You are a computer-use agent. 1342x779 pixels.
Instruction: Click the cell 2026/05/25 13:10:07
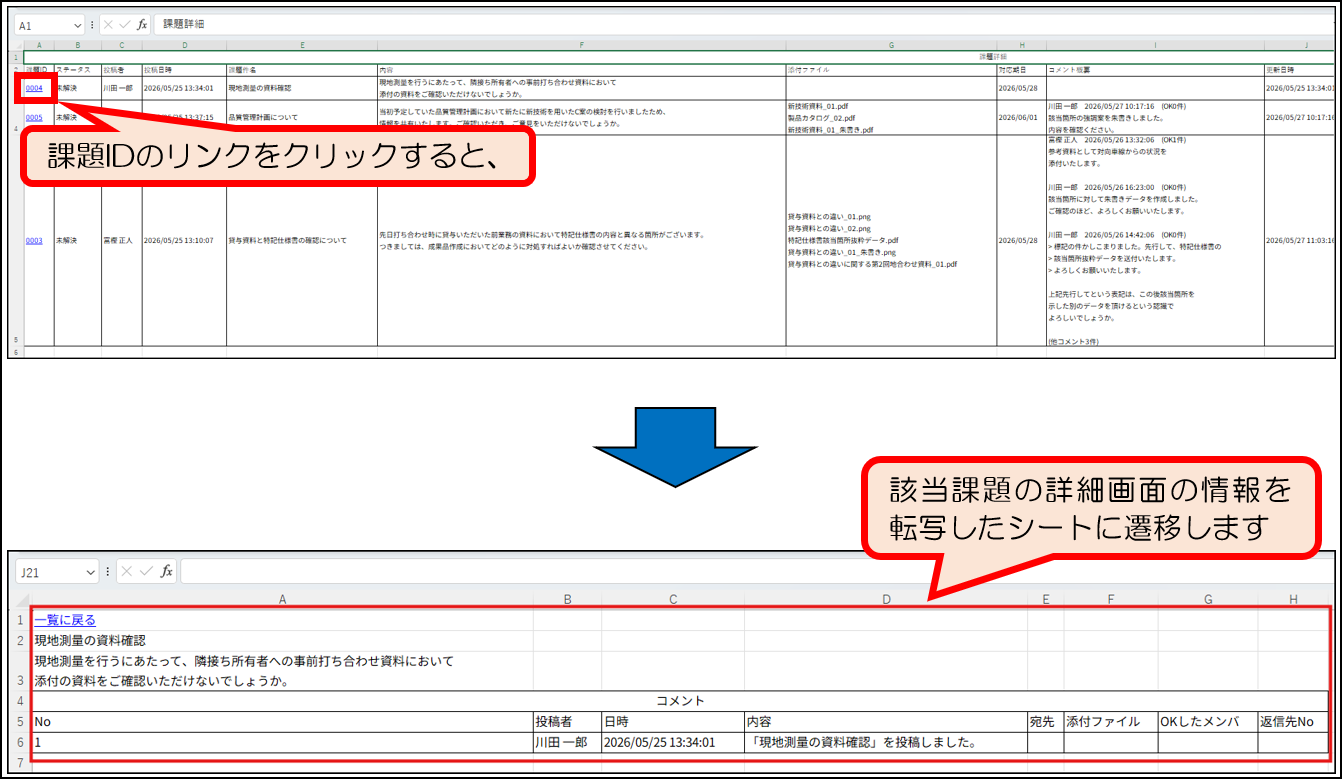point(184,241)
